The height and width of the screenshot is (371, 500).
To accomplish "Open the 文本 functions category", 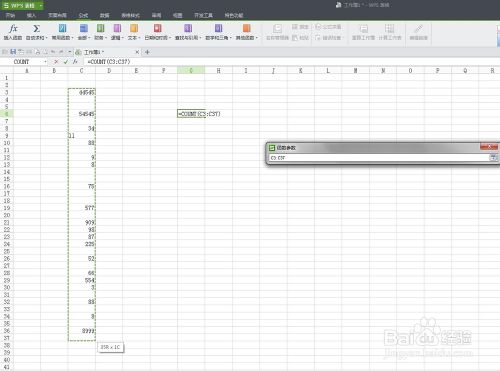I will click(x=134, y=32).
